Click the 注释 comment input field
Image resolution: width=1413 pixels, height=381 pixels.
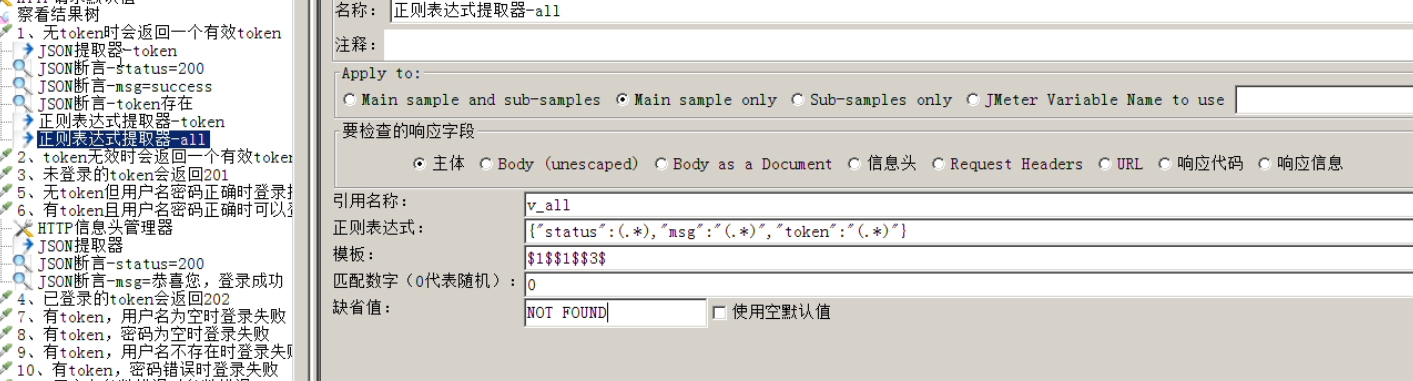898,45
